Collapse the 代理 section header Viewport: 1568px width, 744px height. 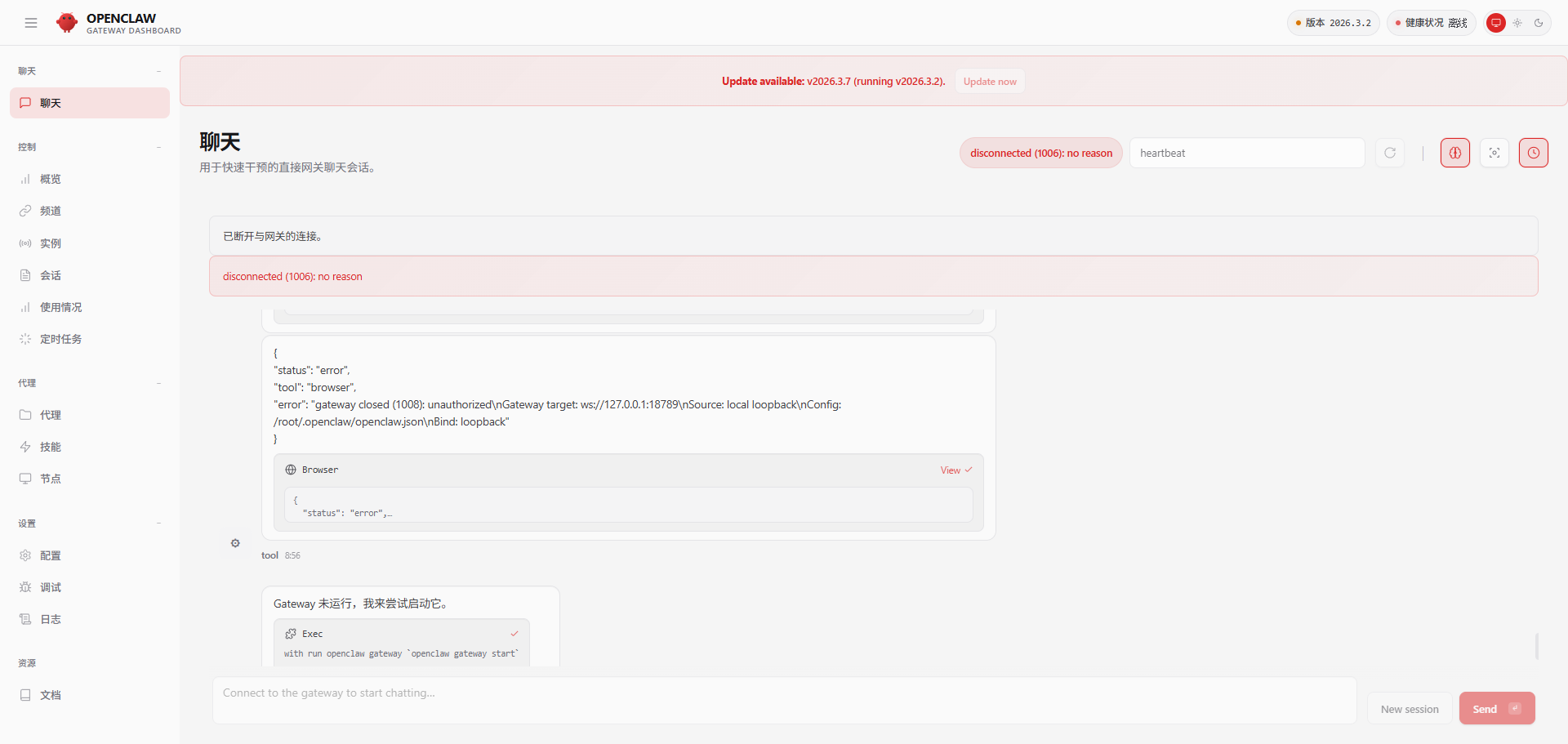click(90, 383)
